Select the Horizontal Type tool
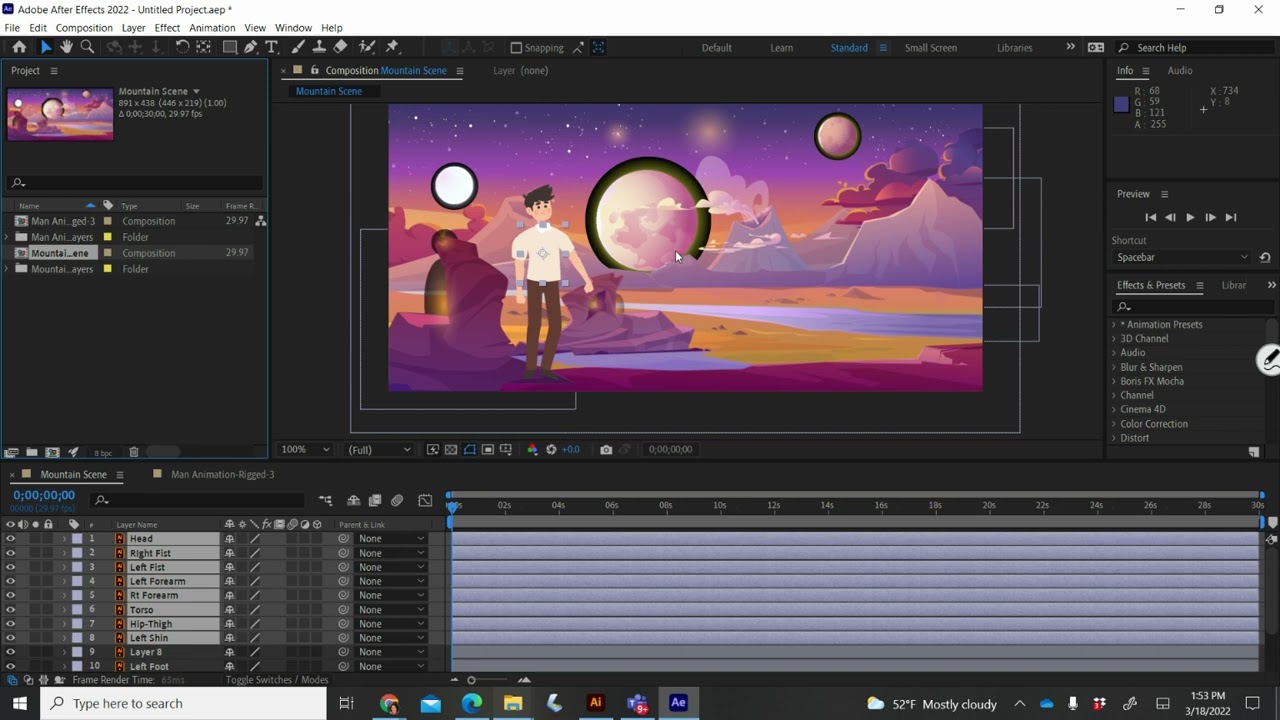The image size is (1280, 720). [271, 47]
